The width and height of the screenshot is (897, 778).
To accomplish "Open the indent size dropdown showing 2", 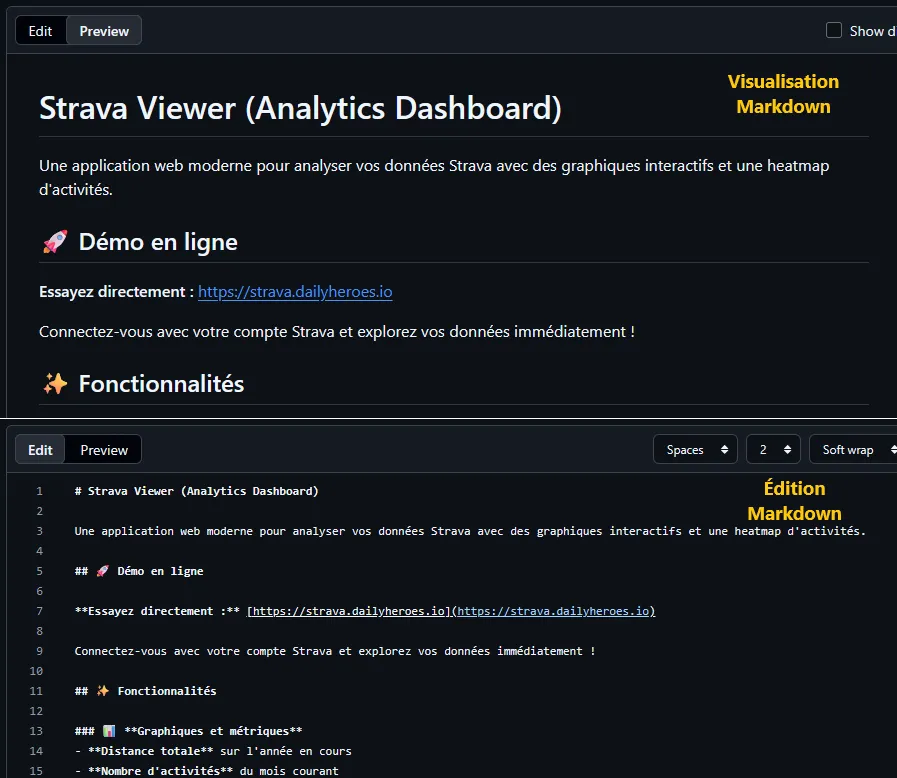I will tap(773, 450).
